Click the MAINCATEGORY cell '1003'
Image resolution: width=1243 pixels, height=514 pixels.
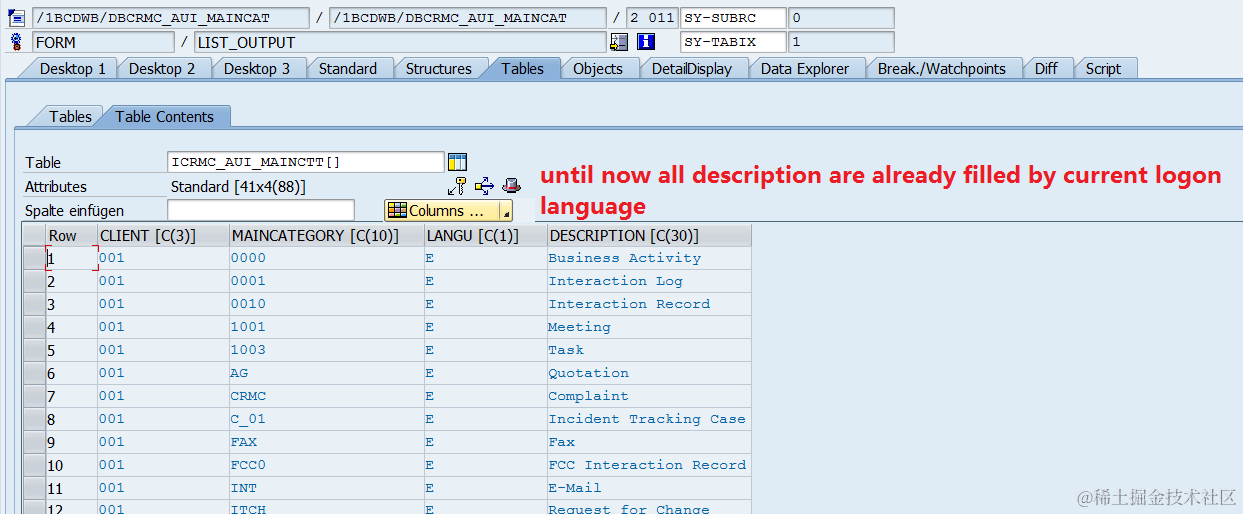coord(327,350)
